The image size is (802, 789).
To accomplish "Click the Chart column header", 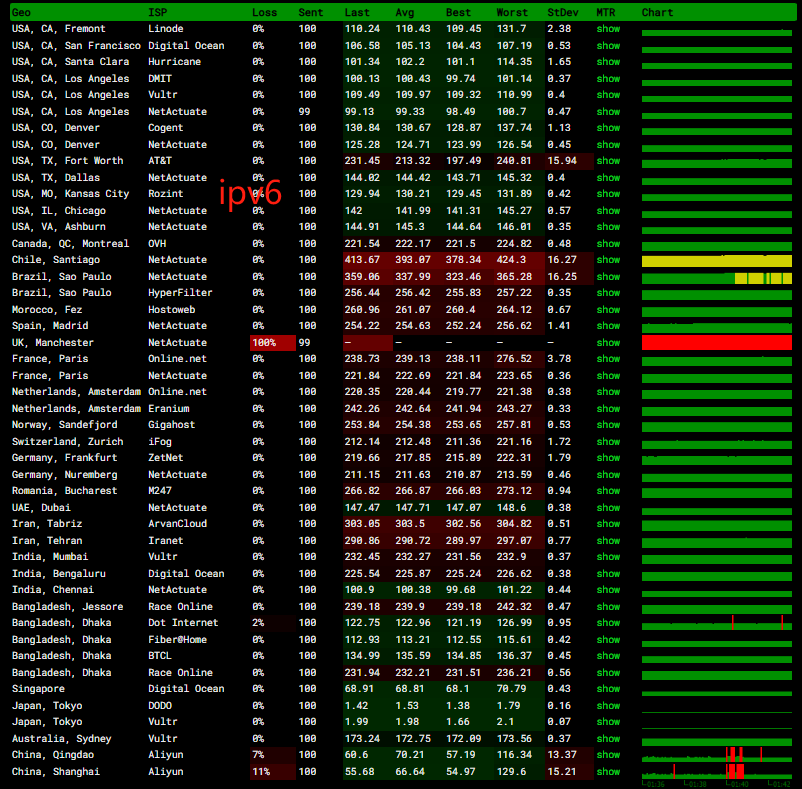I will click(x=657, y=12).
